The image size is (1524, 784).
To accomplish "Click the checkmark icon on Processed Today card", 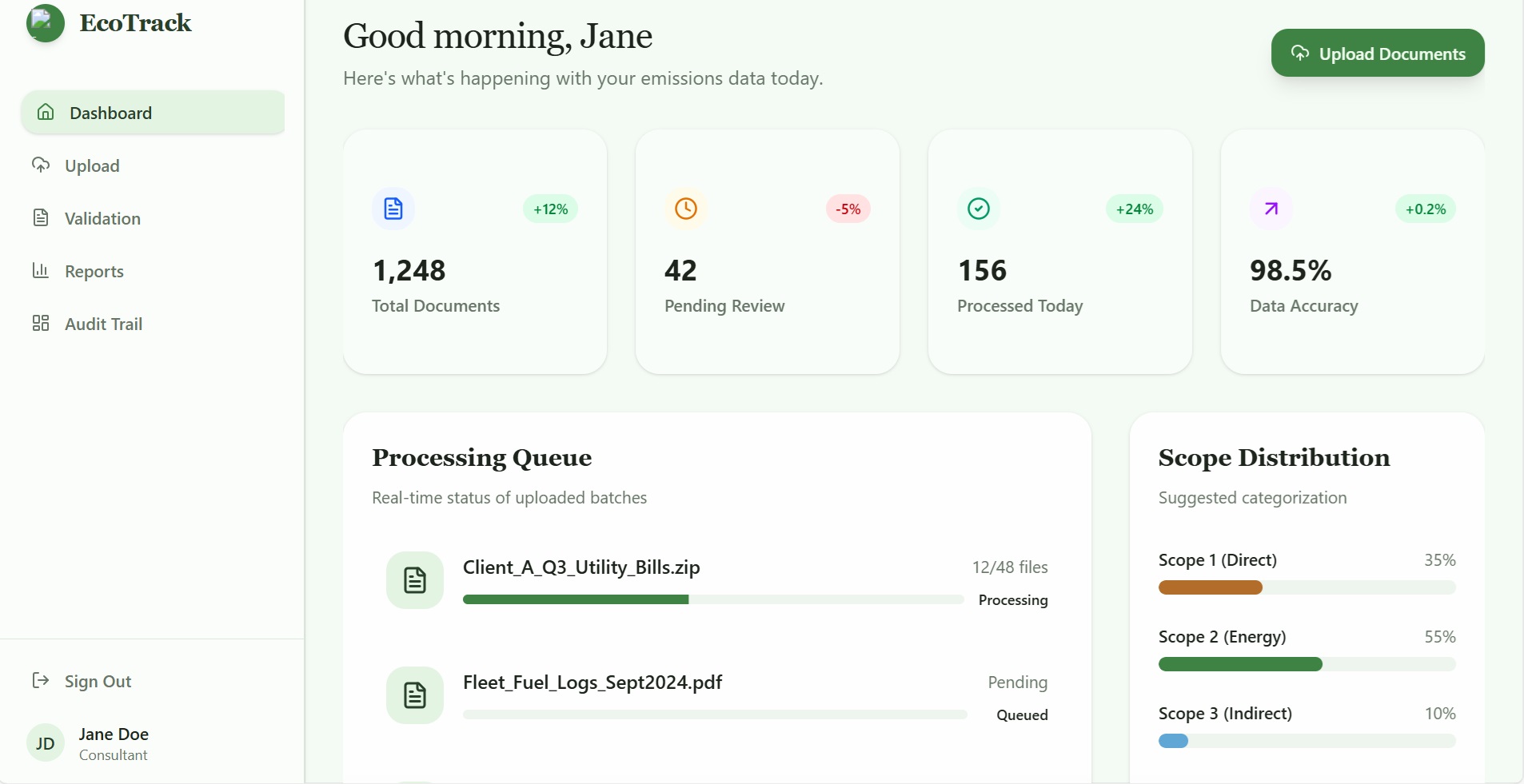I will pos(979,209).
